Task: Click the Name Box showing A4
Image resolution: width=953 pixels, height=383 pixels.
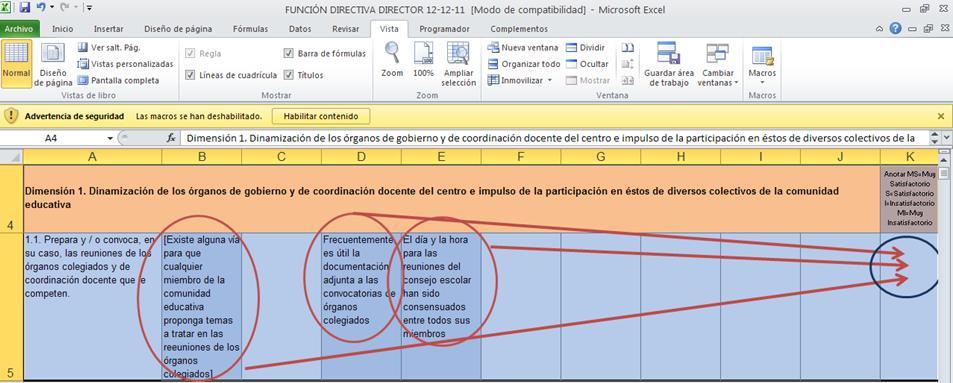Action: [52, 138]
